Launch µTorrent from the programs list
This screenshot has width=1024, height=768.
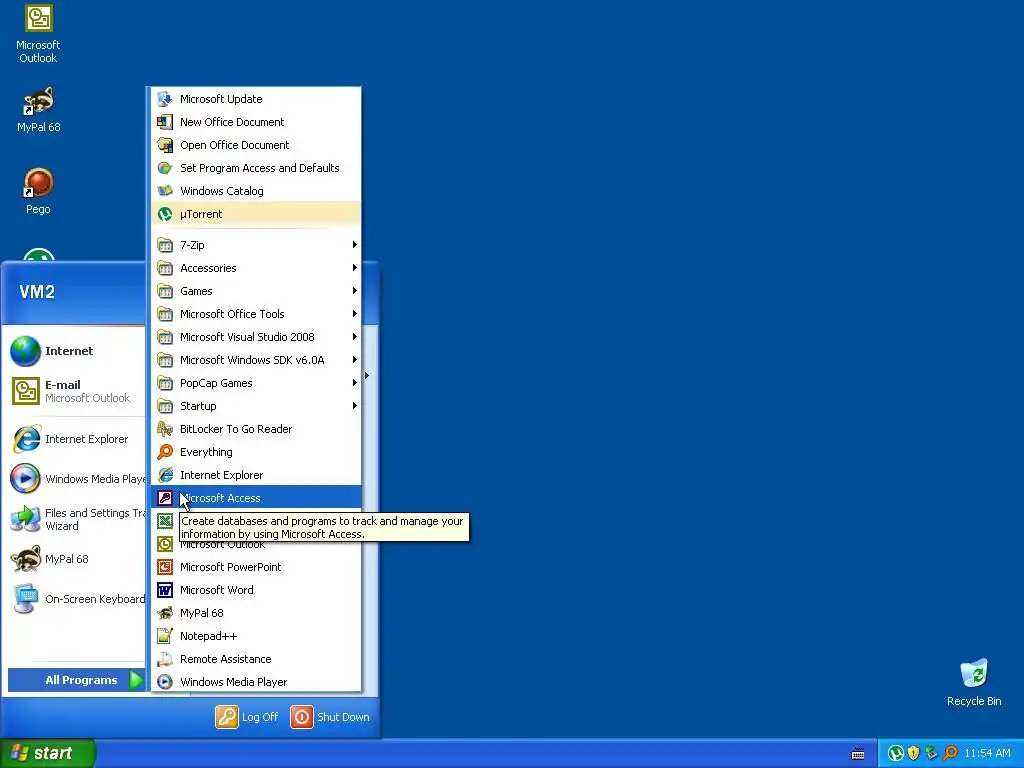[256, 214]
